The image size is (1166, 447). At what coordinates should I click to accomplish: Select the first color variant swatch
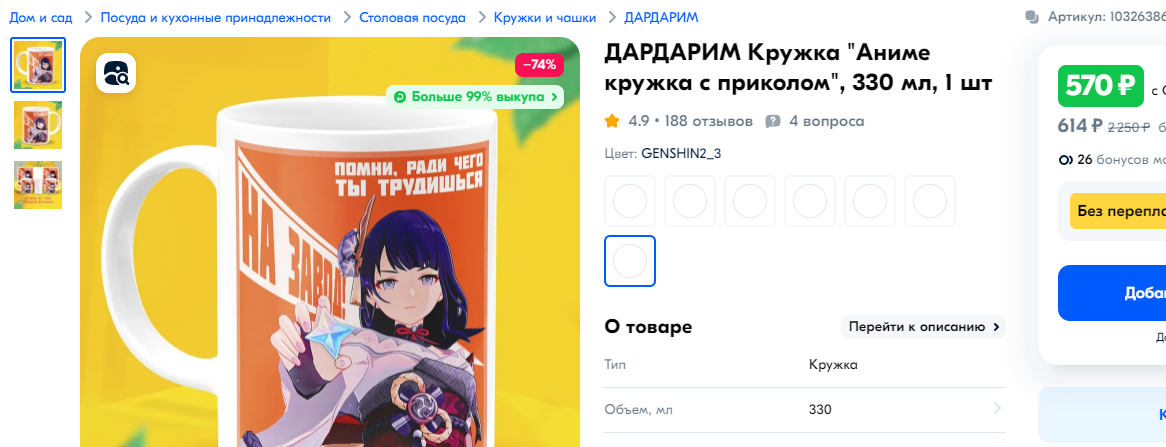coord(630,201)
